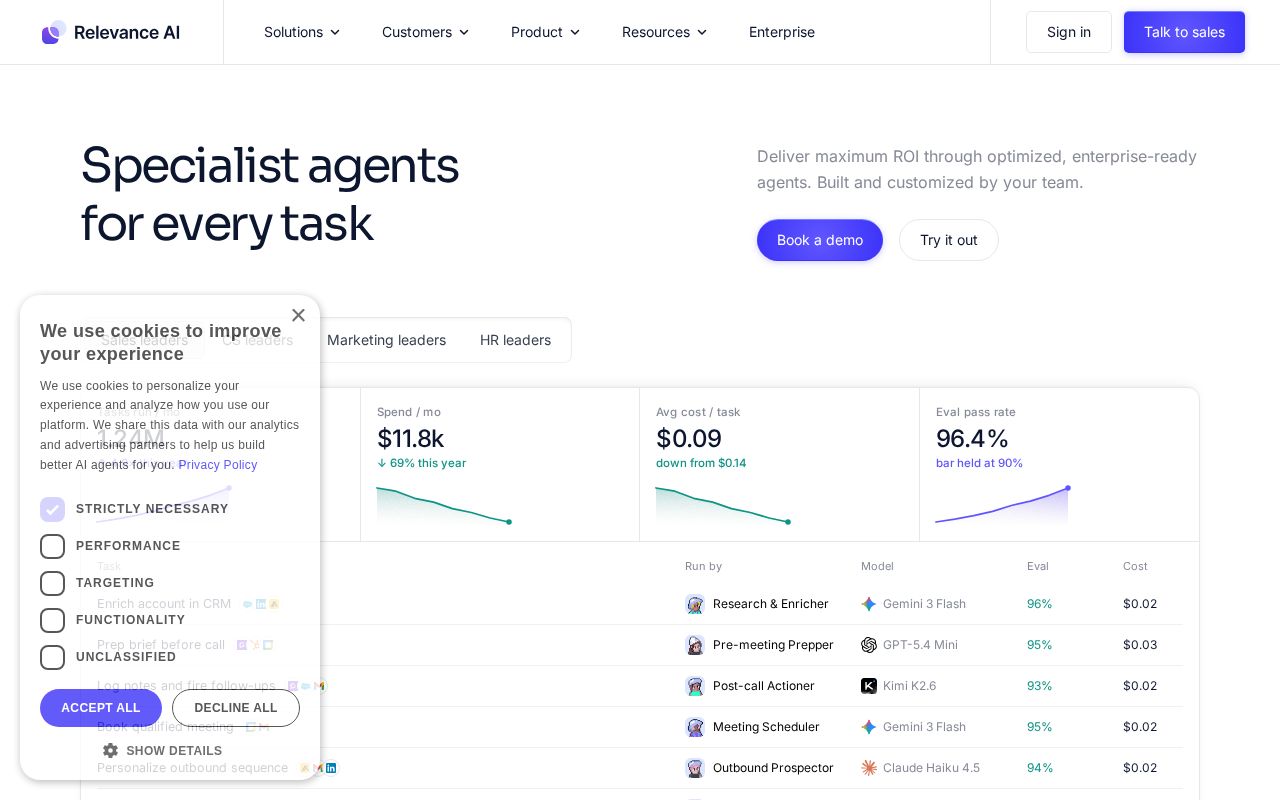
Task: Enable the Functionality cookies checkbox
Action: coord(53,621)
